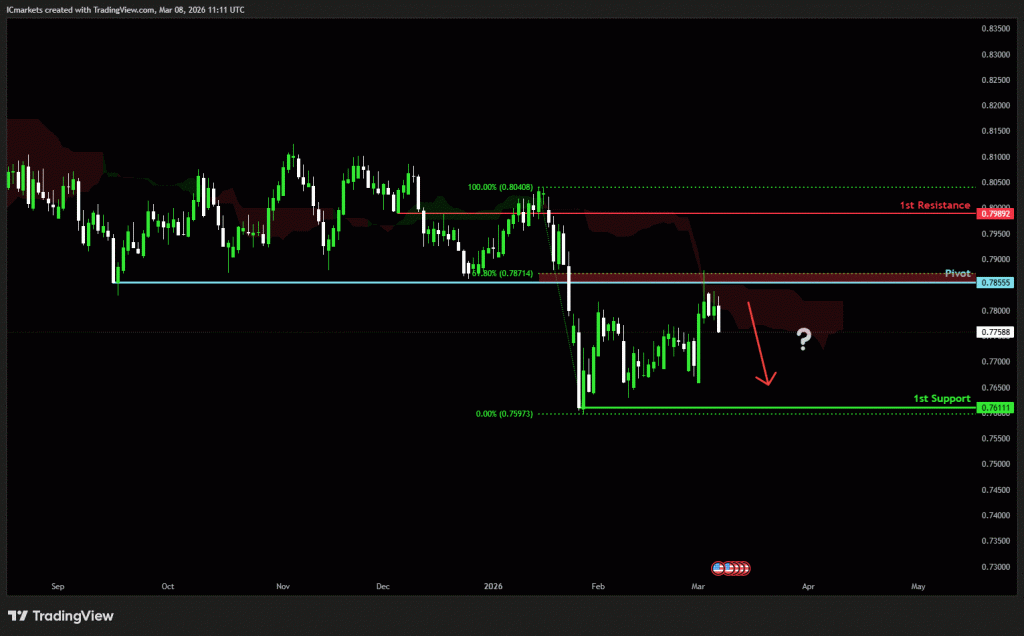This screenshot has height=636, width=1024.
Task: Click the "Mar" label on time axis
Action: (699, 587)
